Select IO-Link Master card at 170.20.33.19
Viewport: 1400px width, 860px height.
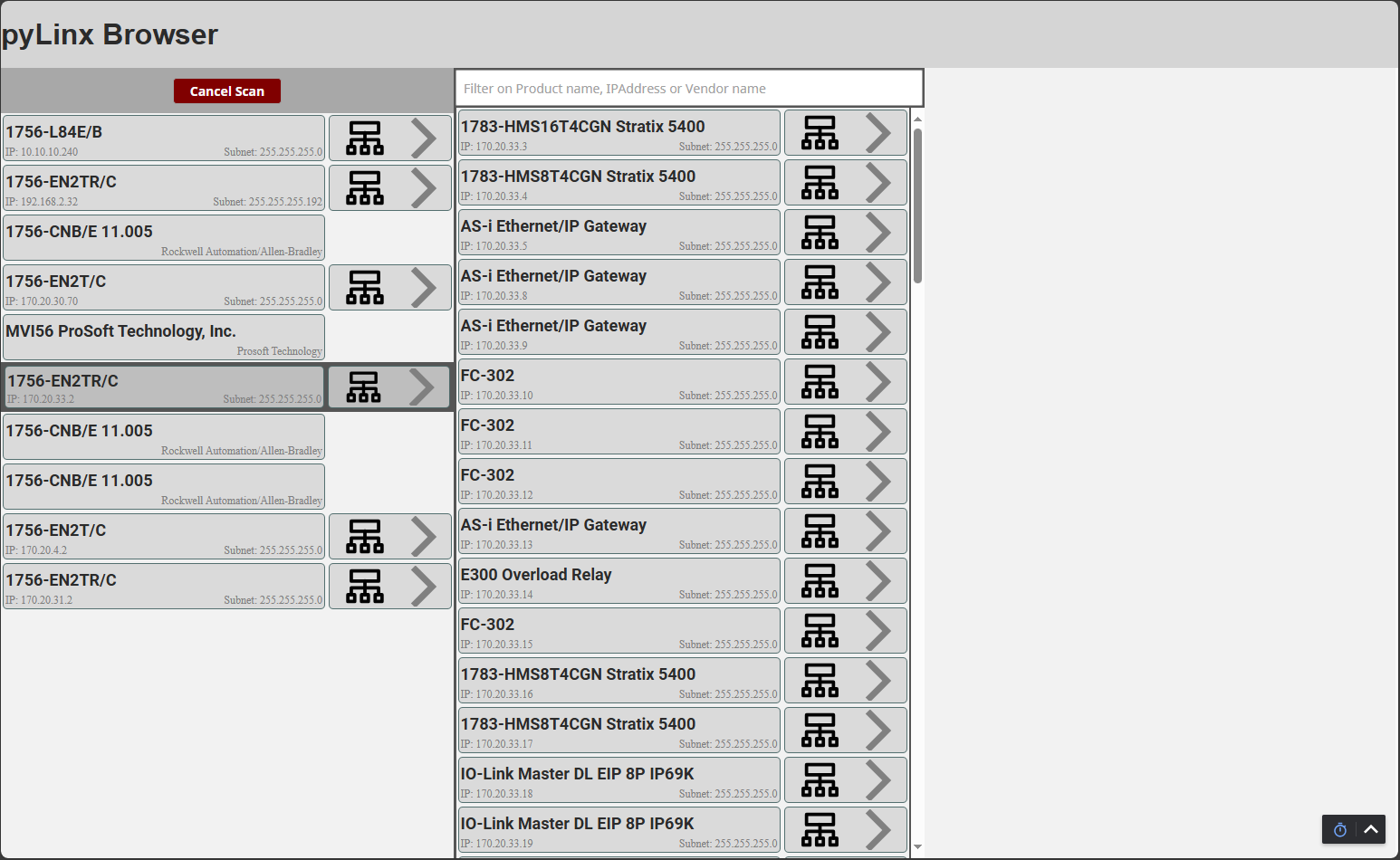pos(619,830)
